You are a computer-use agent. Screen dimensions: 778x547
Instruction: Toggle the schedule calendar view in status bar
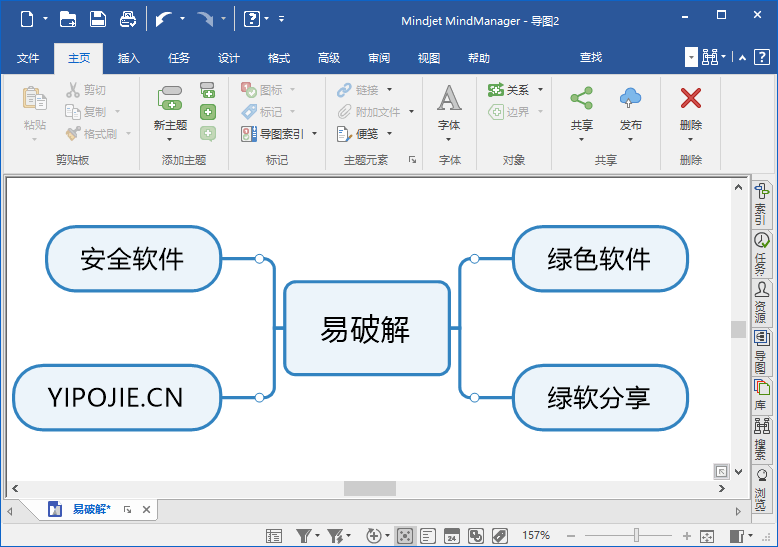point(451,536)
